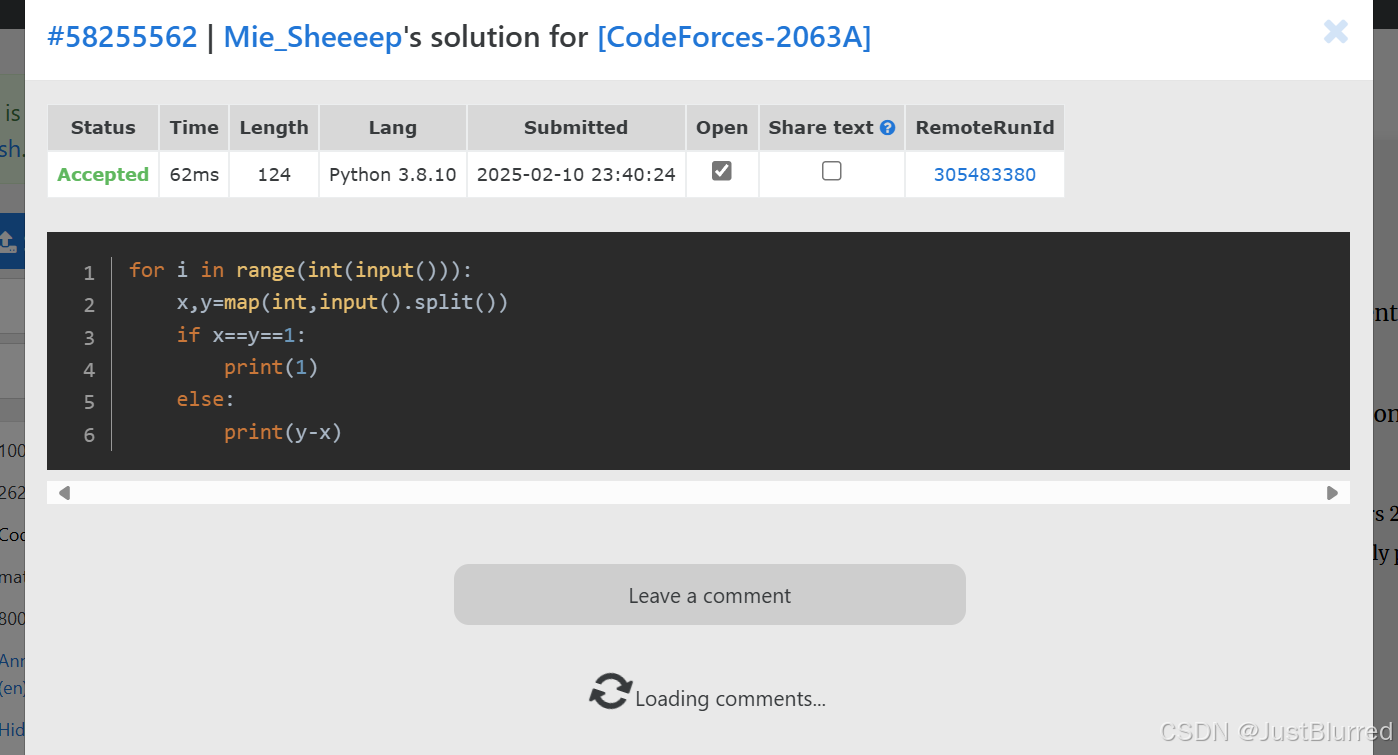
Task: Click the Leave a comment button
Action: click(x=709, y=595)
